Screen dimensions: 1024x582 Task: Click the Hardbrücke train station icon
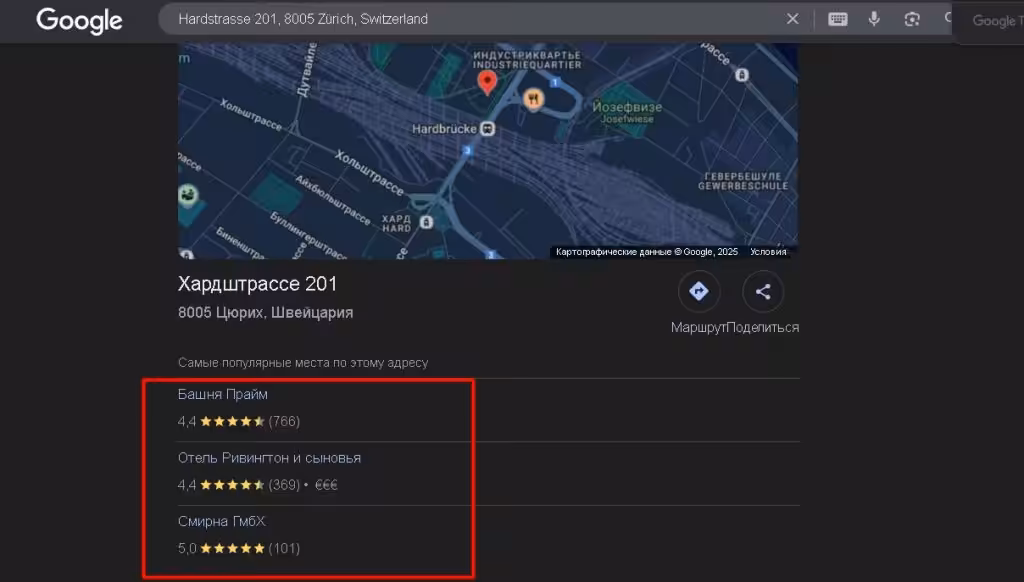(x=487, y=129)
